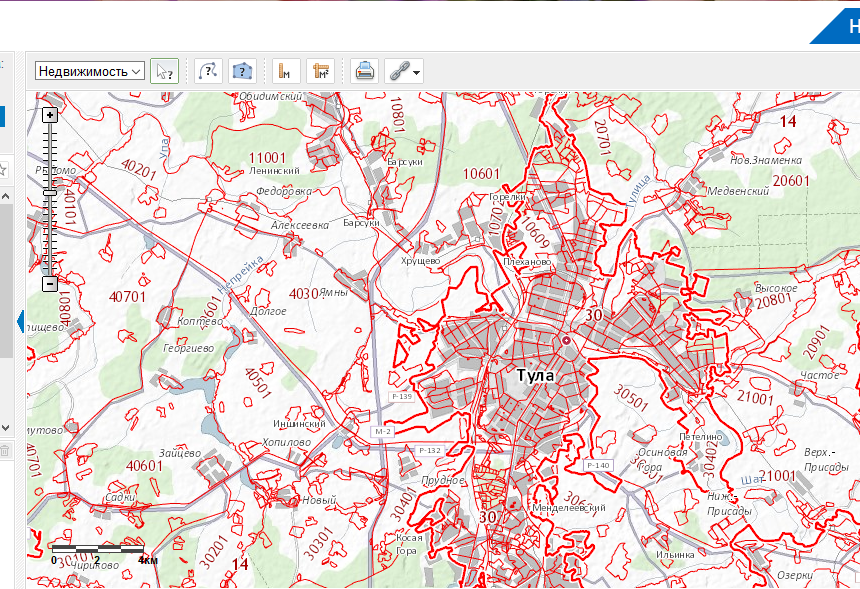Click the Плеханово settlement label
This screenshot has height=589, width=860.
coord(528,262)
